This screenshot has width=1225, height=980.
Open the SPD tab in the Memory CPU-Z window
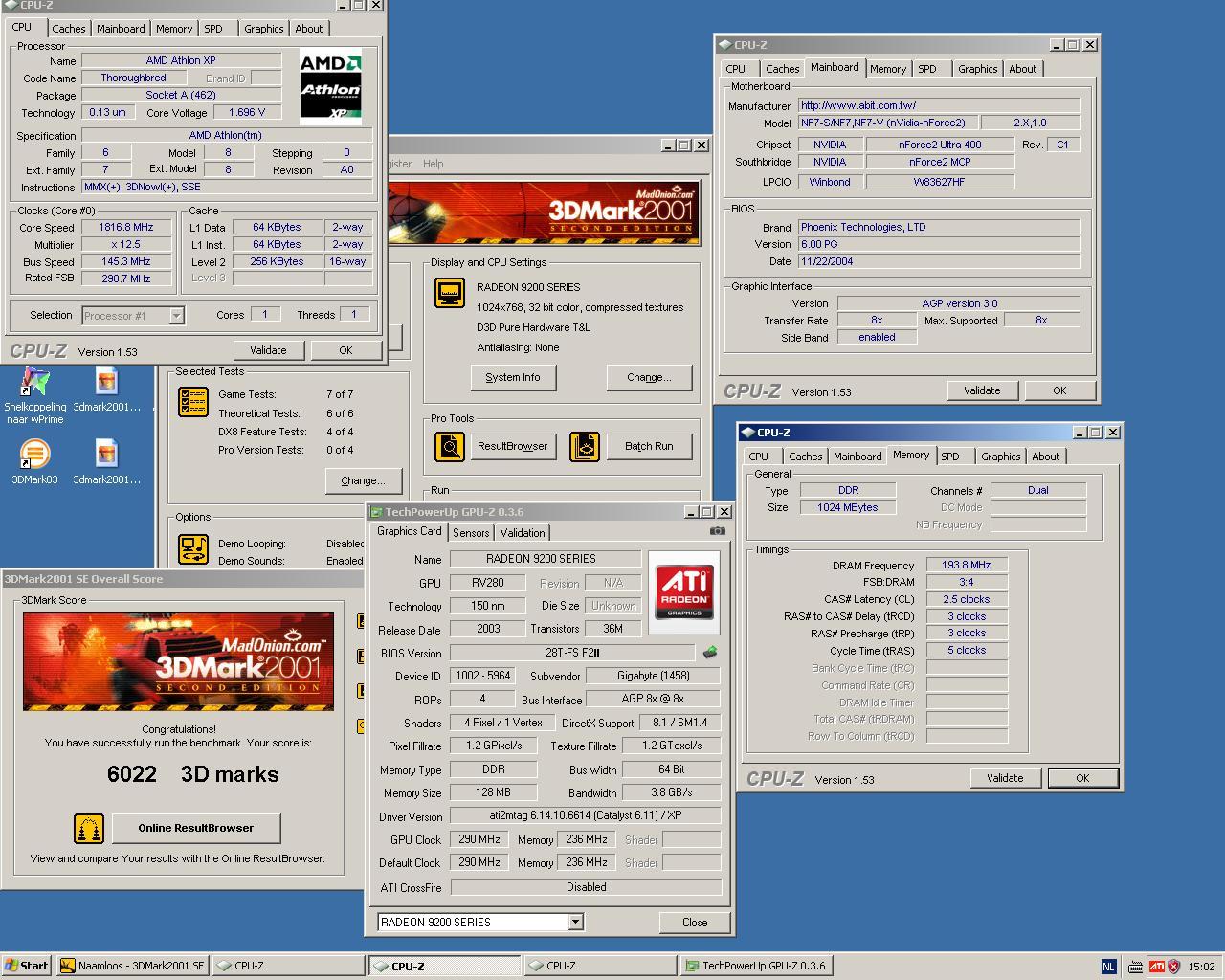tap(949, 457)
